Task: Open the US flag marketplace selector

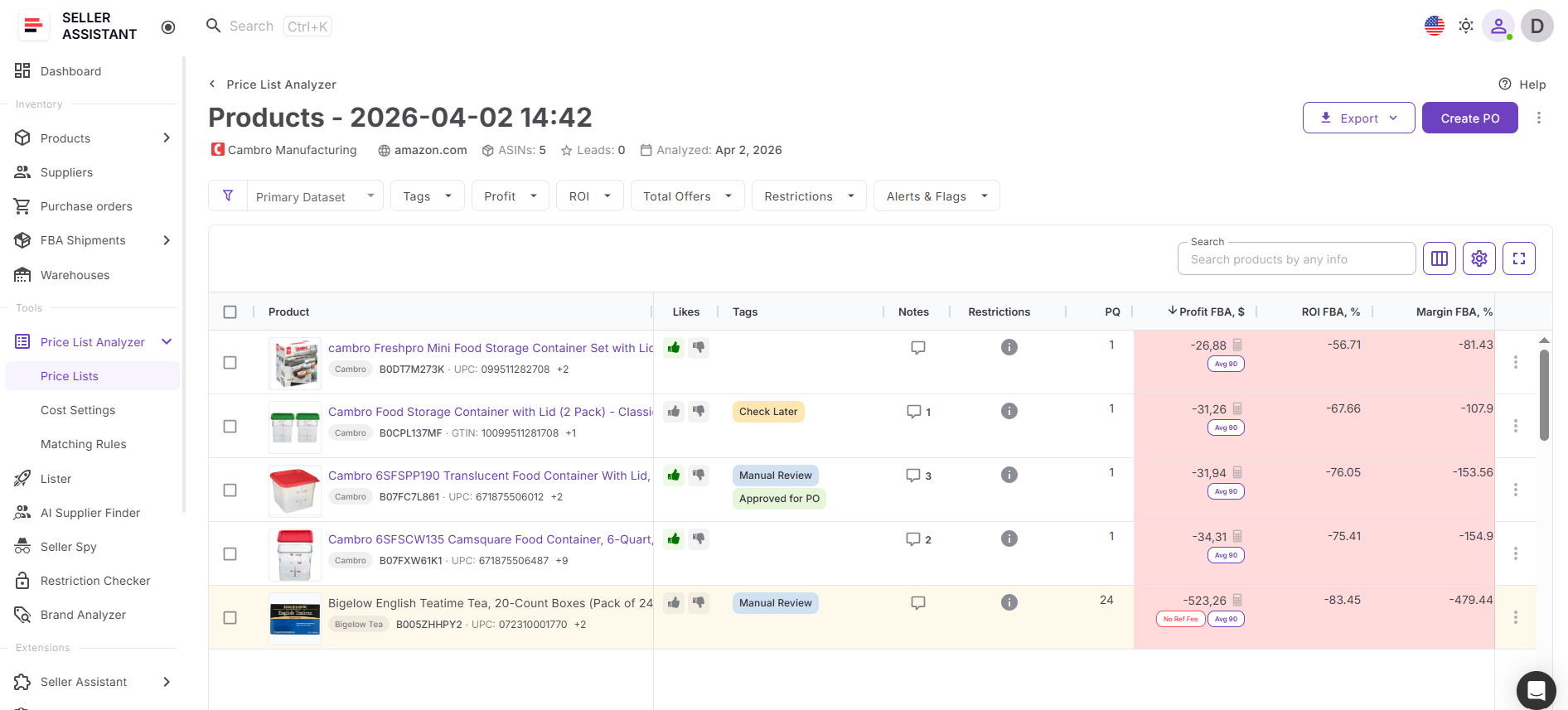Action: (1435, 27)
